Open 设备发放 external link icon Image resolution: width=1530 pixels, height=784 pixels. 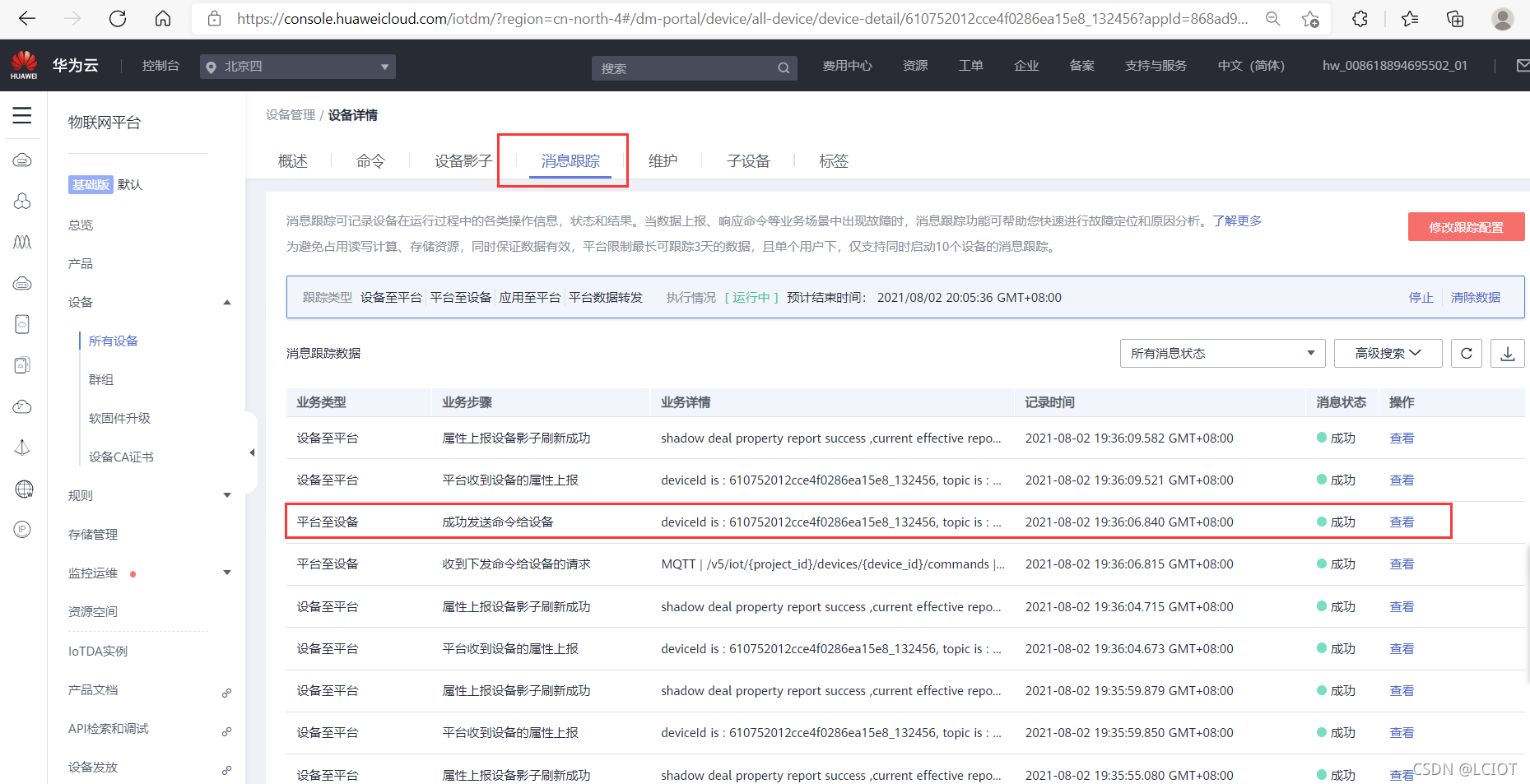(x=226, y=771)
